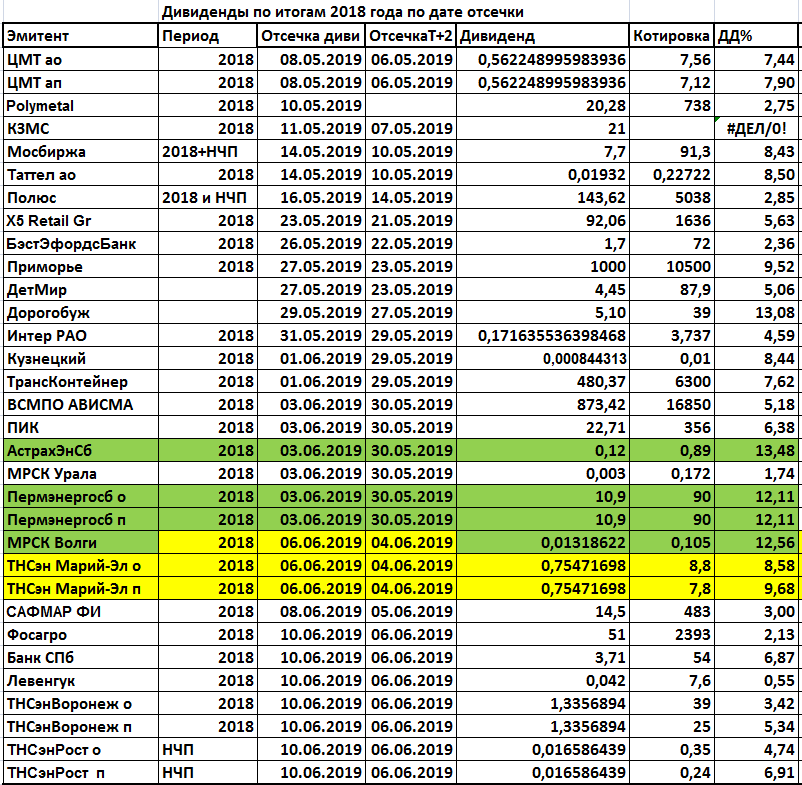Select the title cell 'Дивиденды по итогам 2018 года'
This screenshot has width=802, height=785.
(343, 12)
